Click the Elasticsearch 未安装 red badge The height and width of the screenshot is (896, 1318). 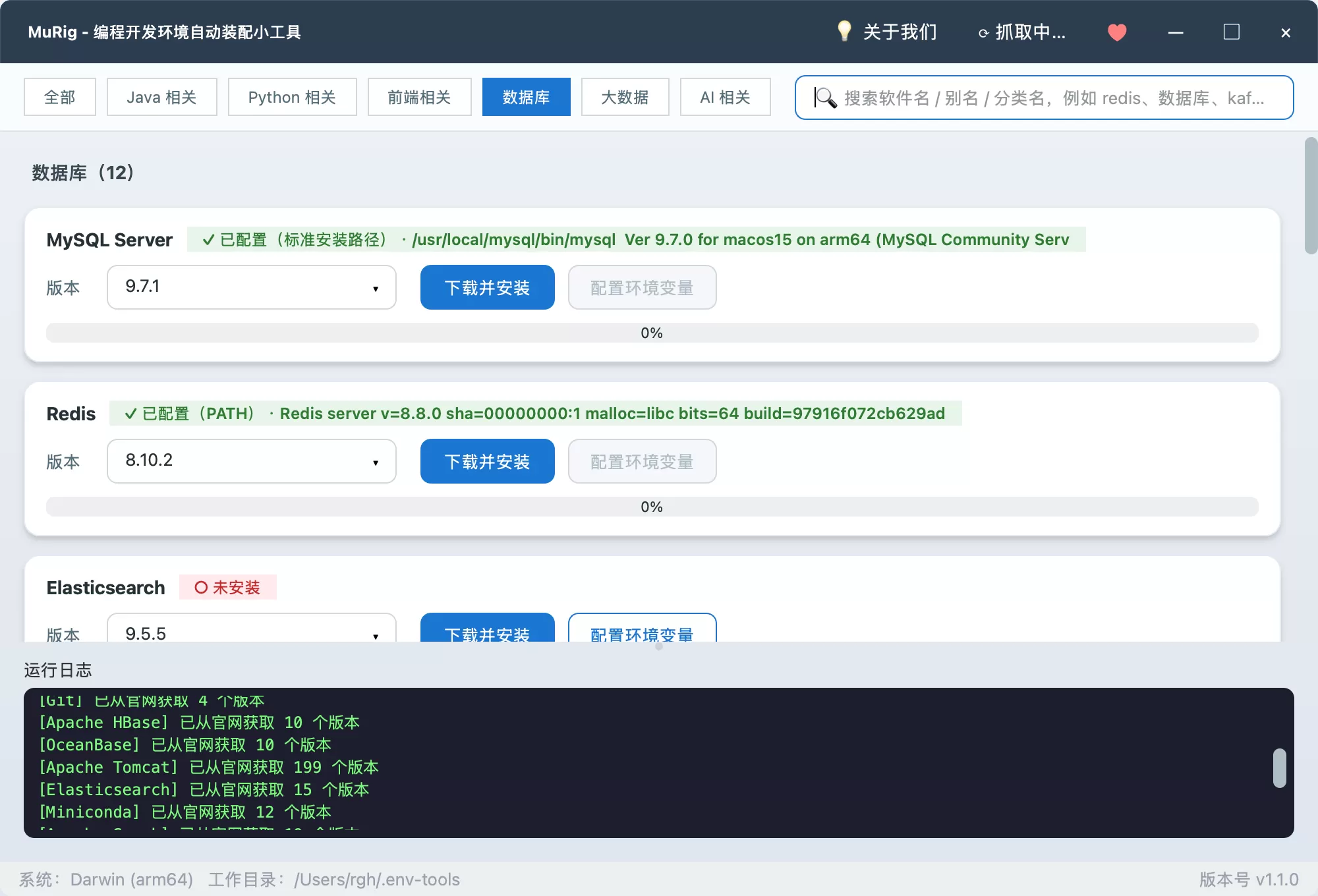228,587
